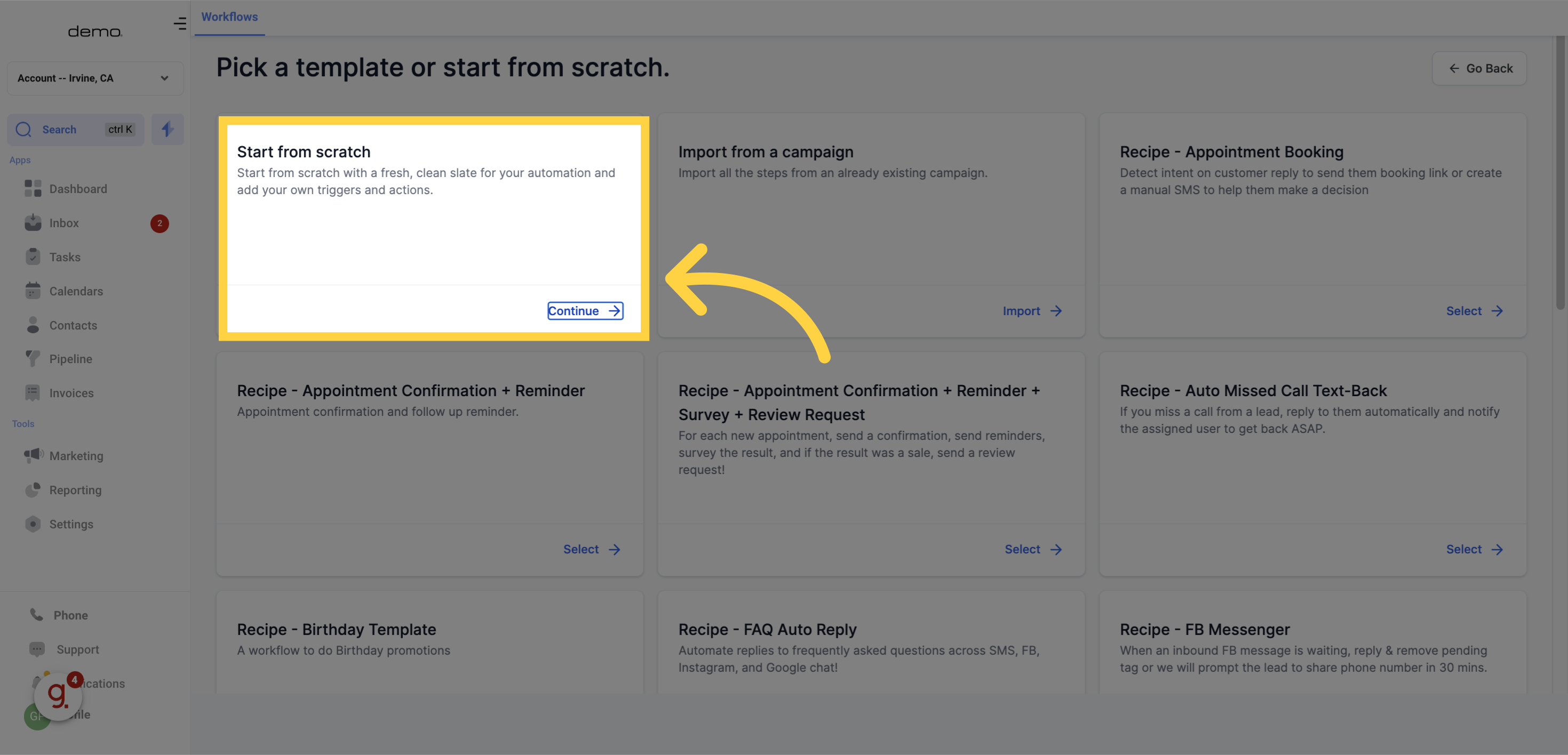Click Continue on Start from scratch
This screenshot has width=1568, height=755.
click(x=584, y=310)
